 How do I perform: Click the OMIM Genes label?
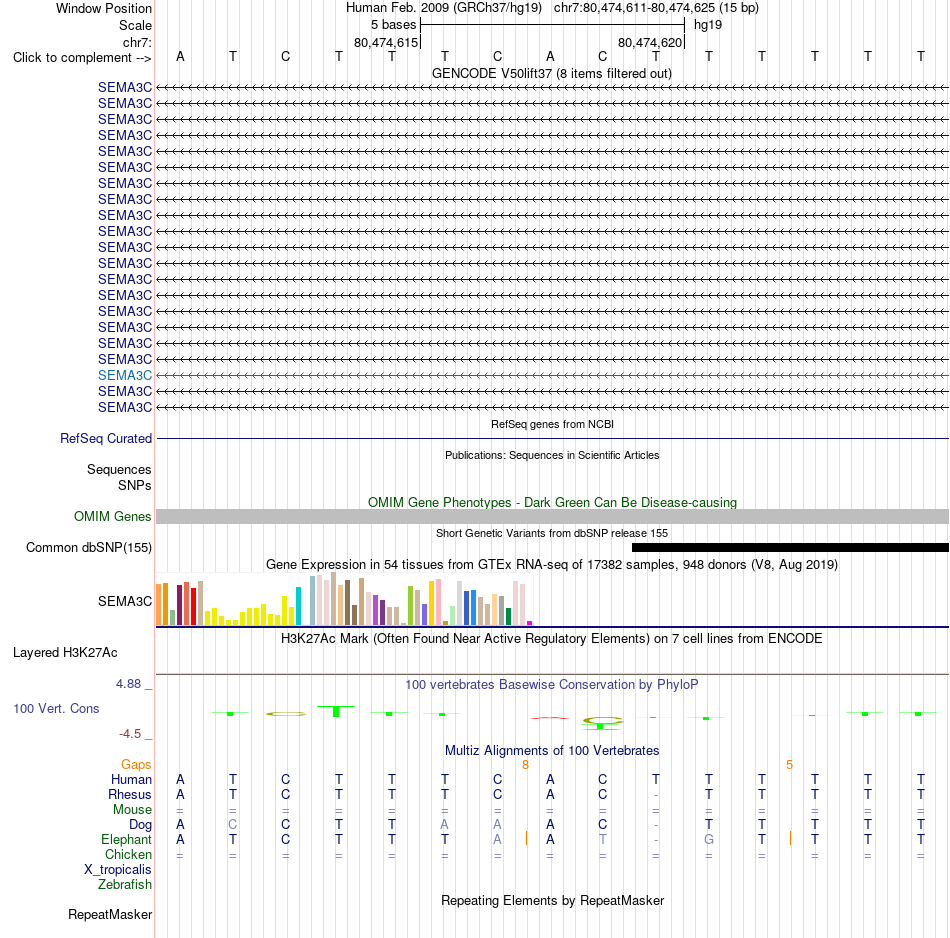112,516
